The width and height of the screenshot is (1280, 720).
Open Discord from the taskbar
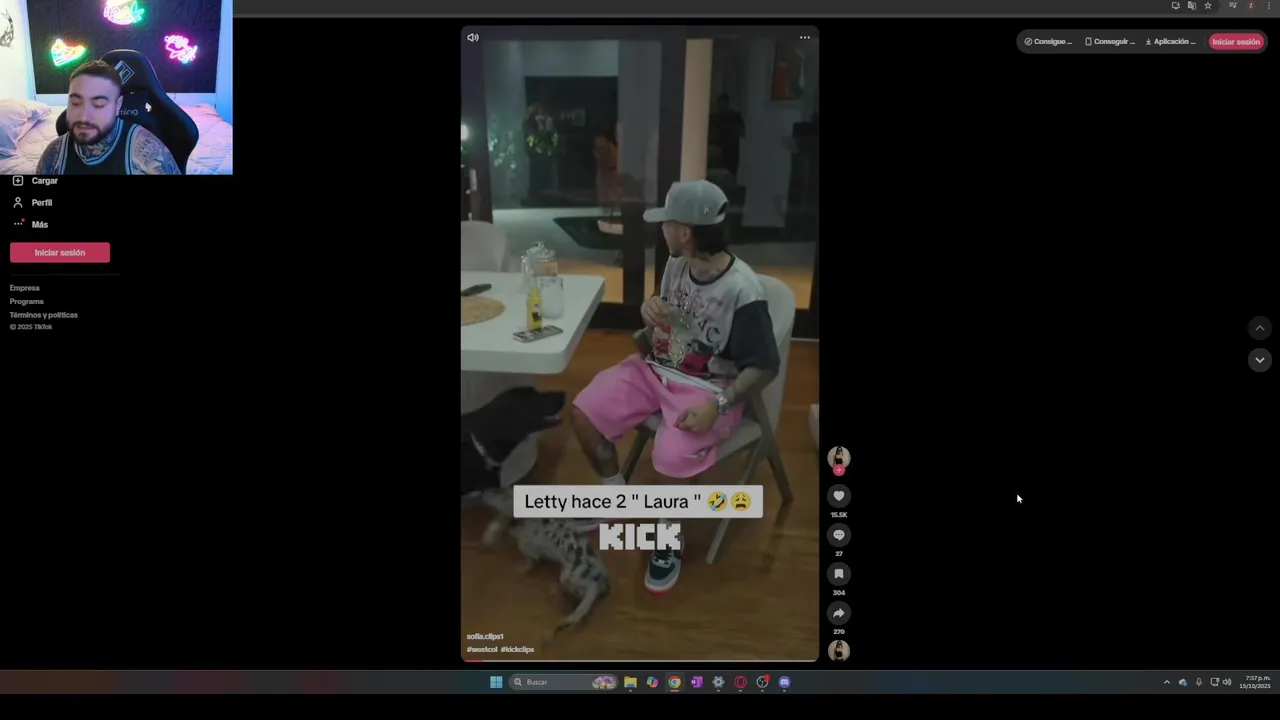[784, 682]
